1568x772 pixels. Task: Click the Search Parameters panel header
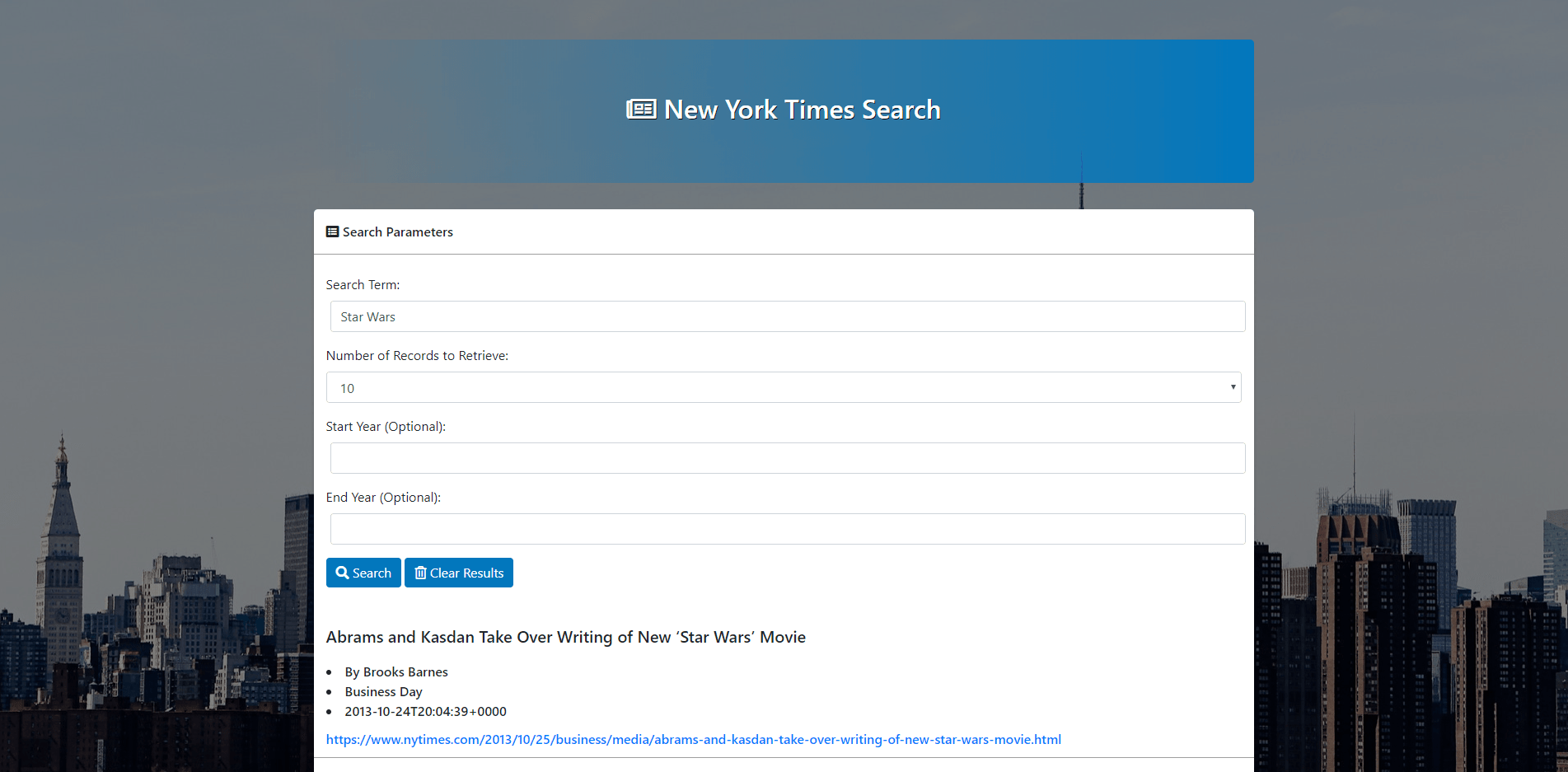pyautogui.click(x=398, y=232)
